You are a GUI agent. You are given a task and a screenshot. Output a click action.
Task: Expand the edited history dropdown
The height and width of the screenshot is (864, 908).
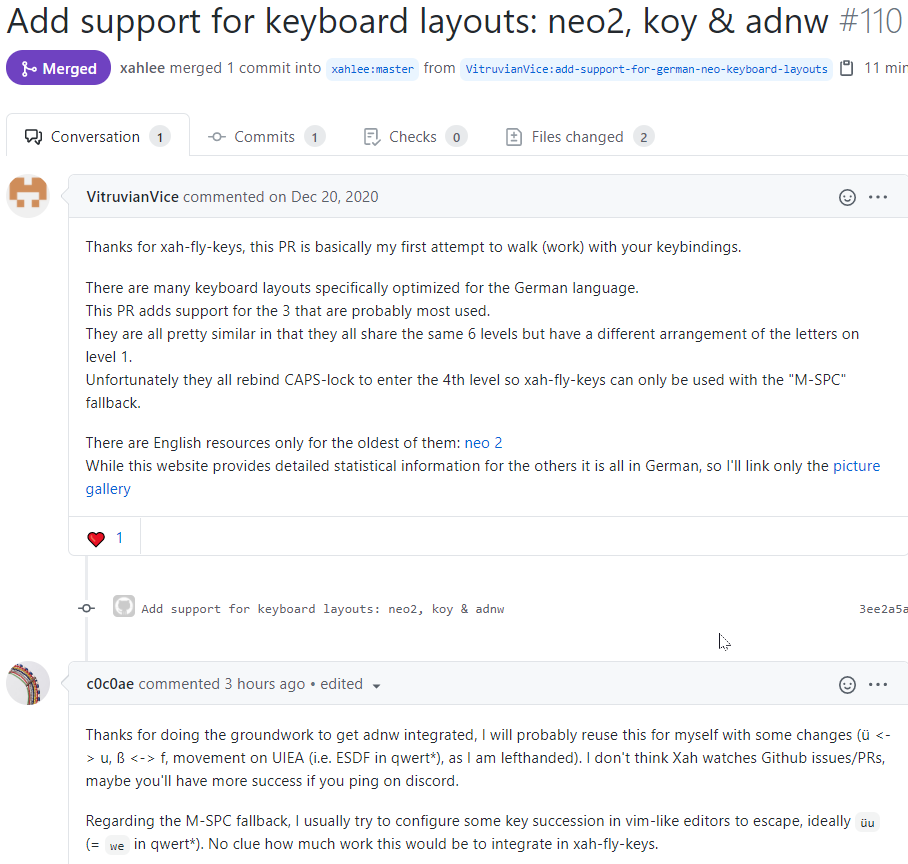(x=350, y=684)
